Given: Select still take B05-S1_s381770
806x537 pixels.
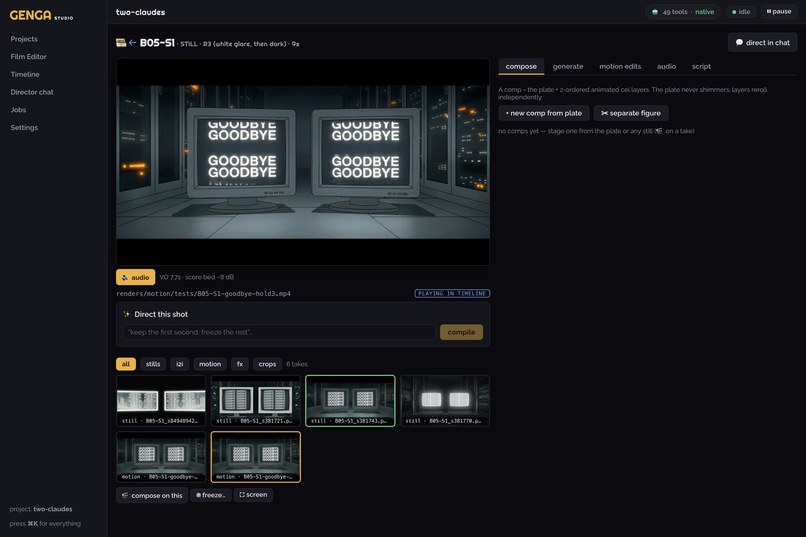Looking at the screenshot, I should click(x=445, y=401).
